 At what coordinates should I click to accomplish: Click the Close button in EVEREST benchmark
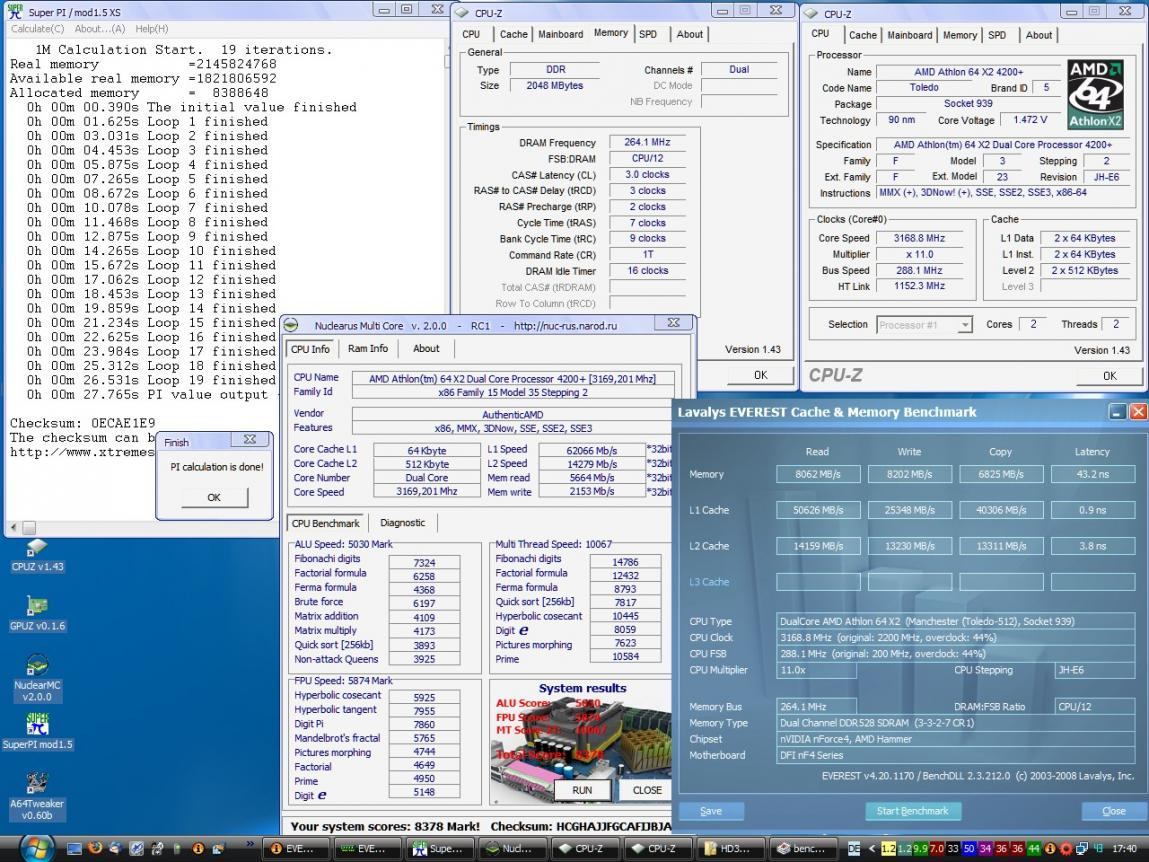pos(1114,811)
